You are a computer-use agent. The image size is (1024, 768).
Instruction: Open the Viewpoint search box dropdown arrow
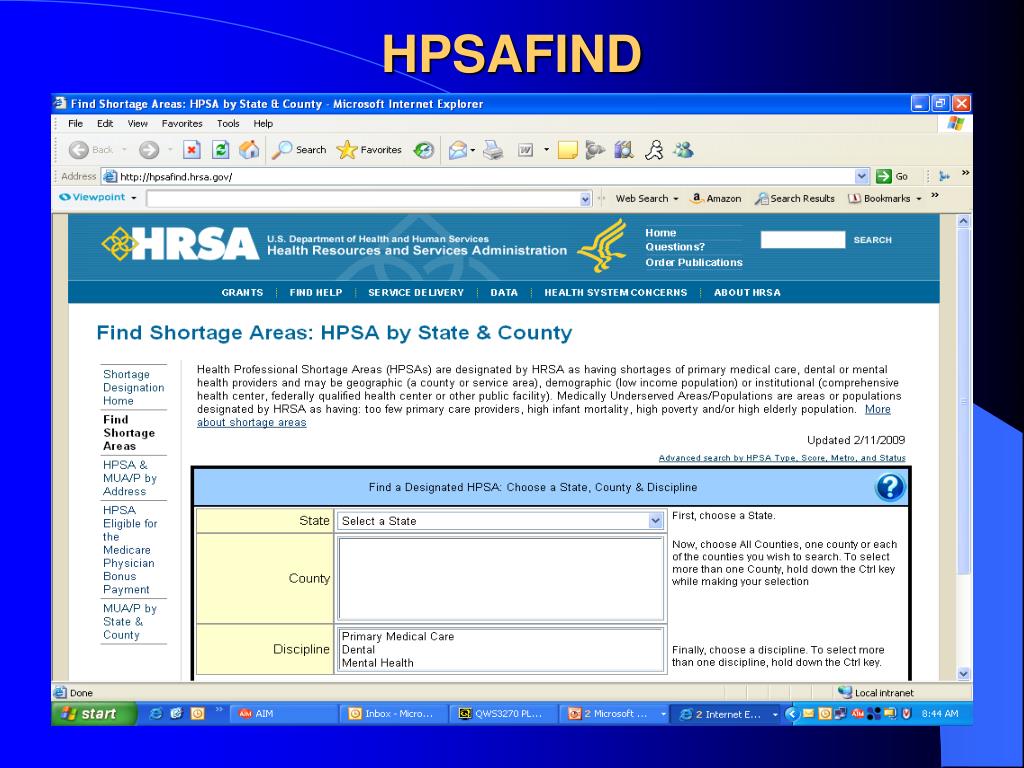(x=585, y=199)
